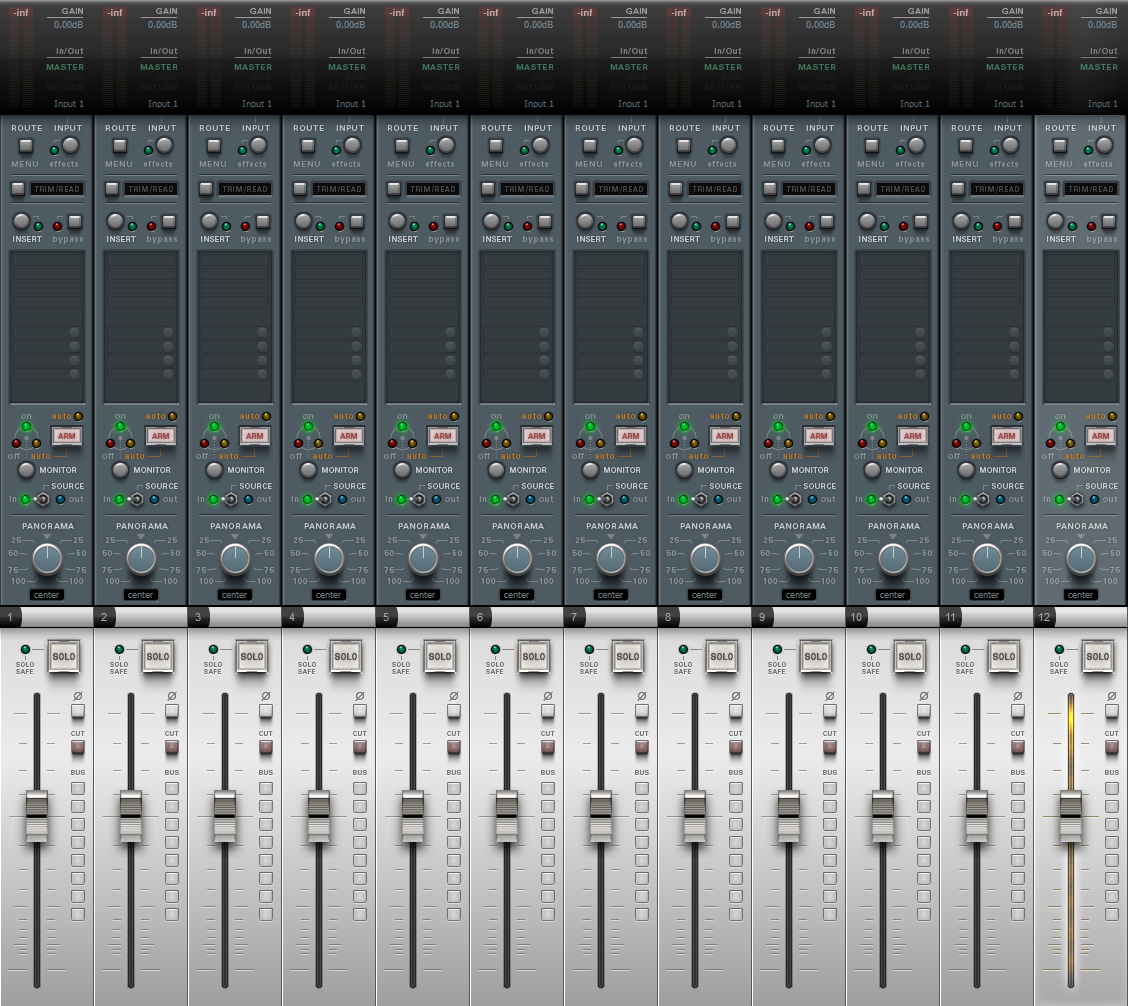The image size is (1128, 1006).
Task: Open the Input 1 selector on channel 8
Action: (x=727, y=104)
